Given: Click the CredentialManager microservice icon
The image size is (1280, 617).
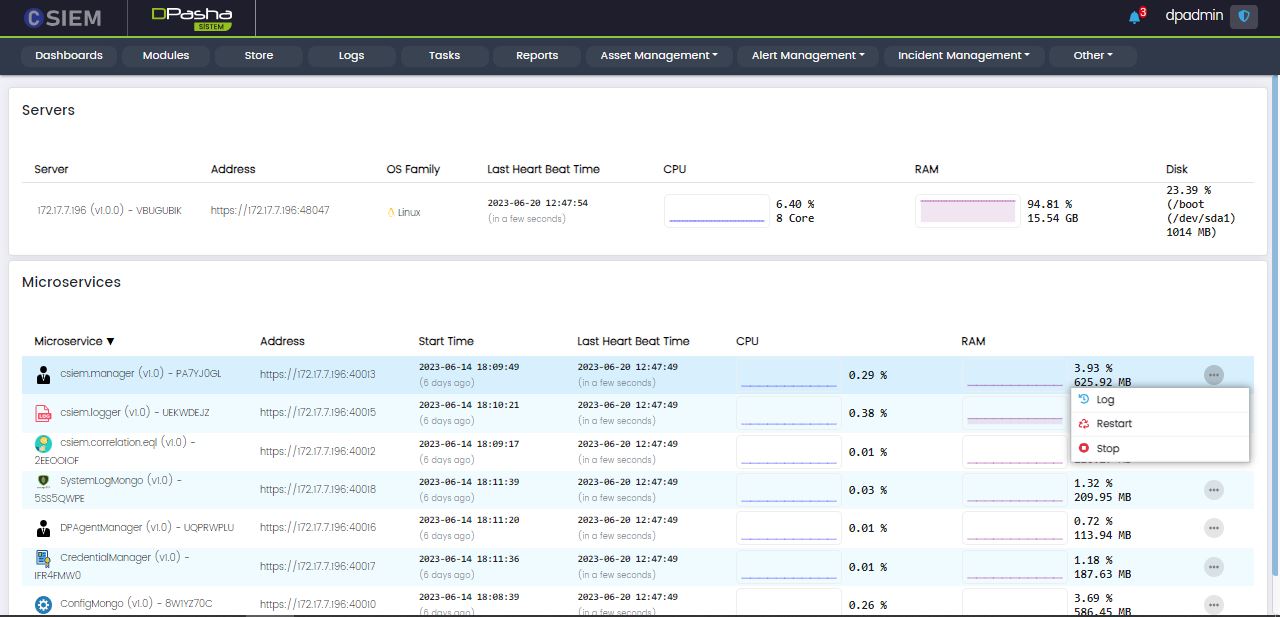Looking at the screenshot, I should [x=43, y=558].
